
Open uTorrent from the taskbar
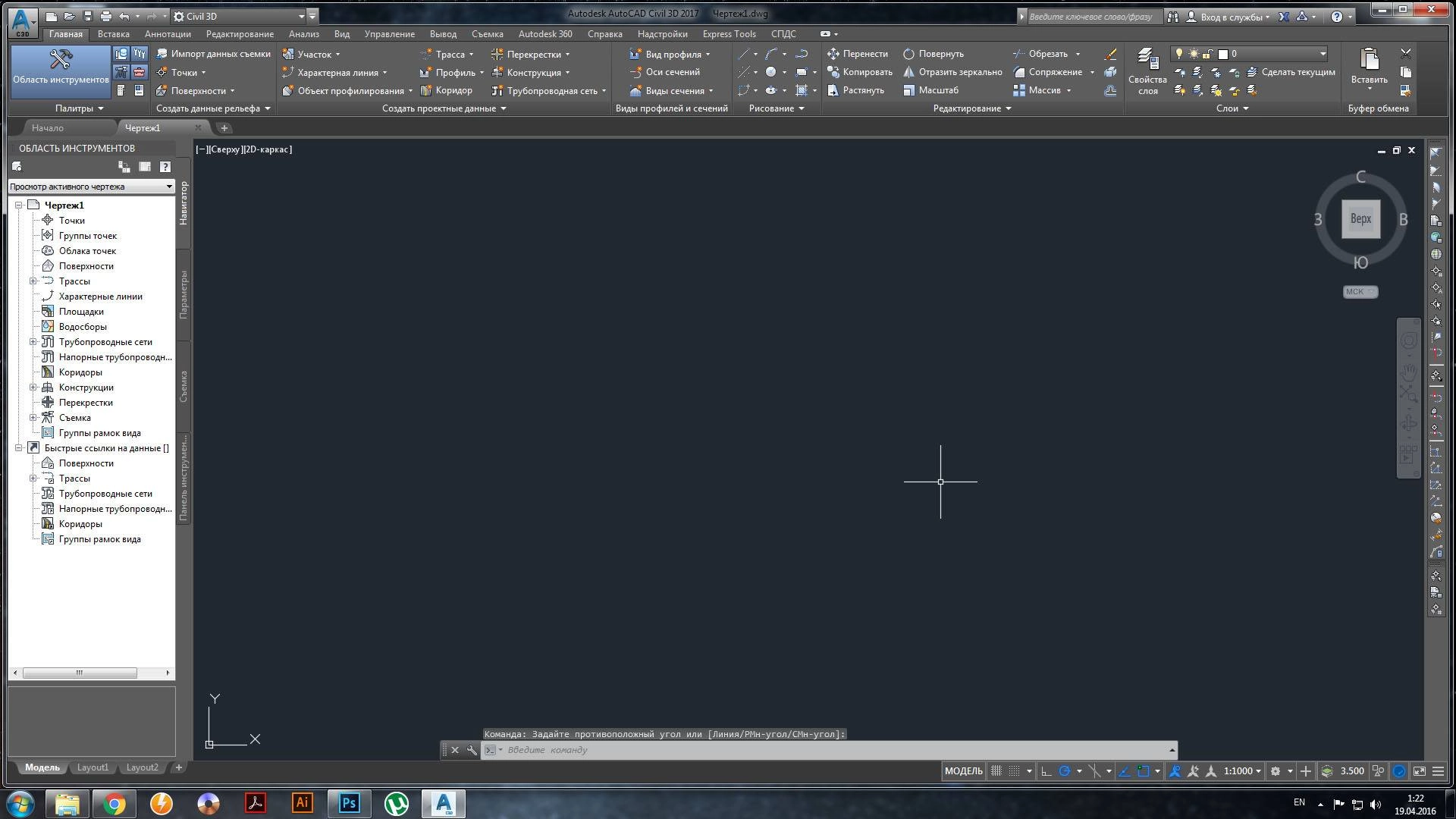click(x=396, y=803)
